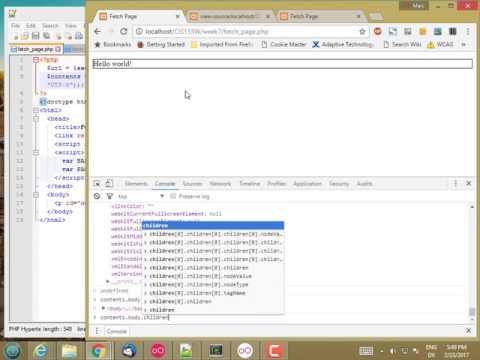This screenshot has width=480, height=360.
Task: Collapse the <body> fold marker in Notepad++
Action: [36, 195]
